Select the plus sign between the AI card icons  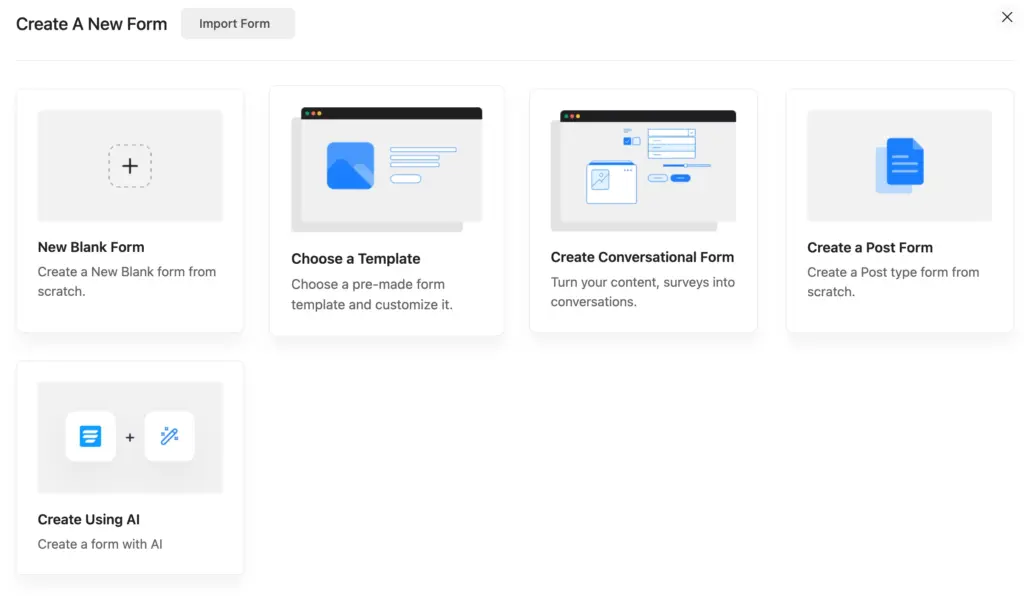pyautogui.click(x=129, y=437)
